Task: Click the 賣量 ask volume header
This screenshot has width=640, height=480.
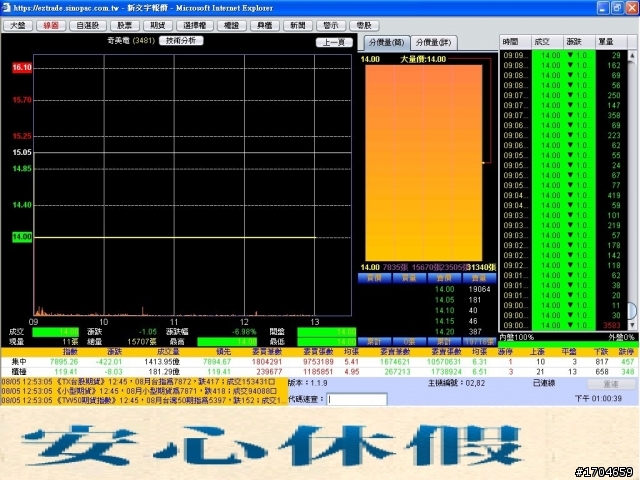Action: [479, 278]
